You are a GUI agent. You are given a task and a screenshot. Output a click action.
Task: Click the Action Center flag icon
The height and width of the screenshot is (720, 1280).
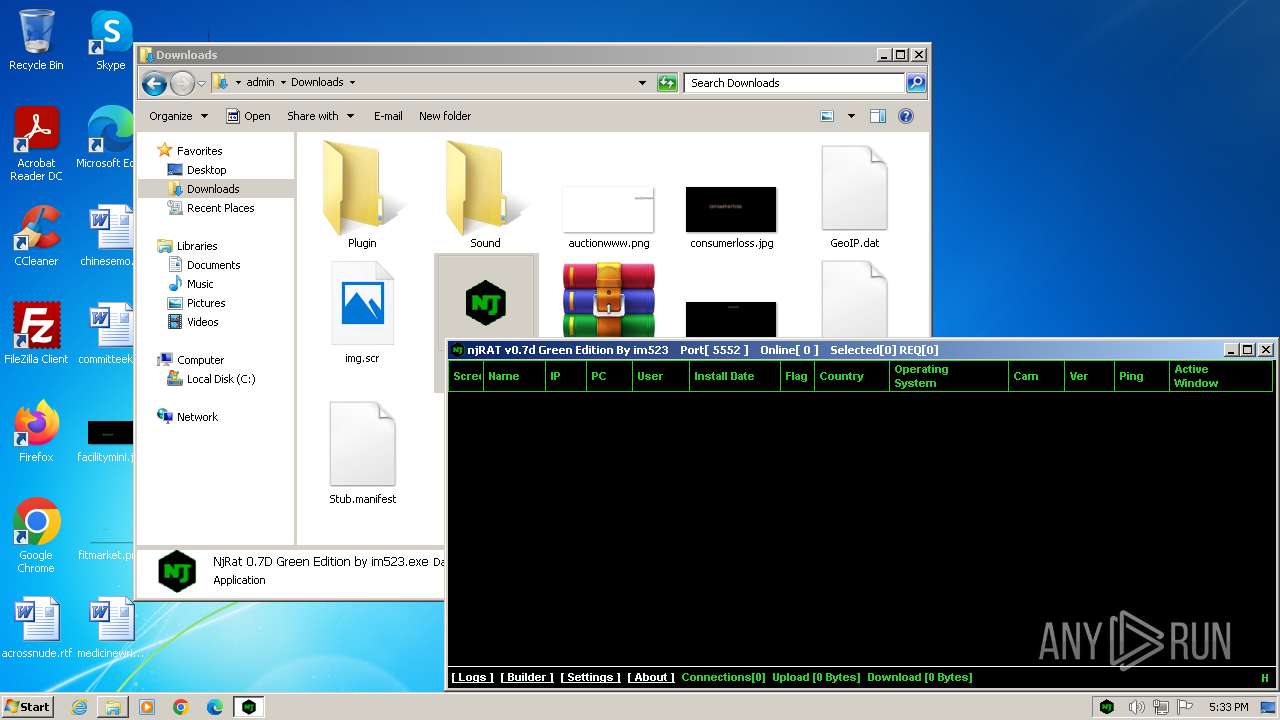pyautogui.click(x=1185, y=707)
